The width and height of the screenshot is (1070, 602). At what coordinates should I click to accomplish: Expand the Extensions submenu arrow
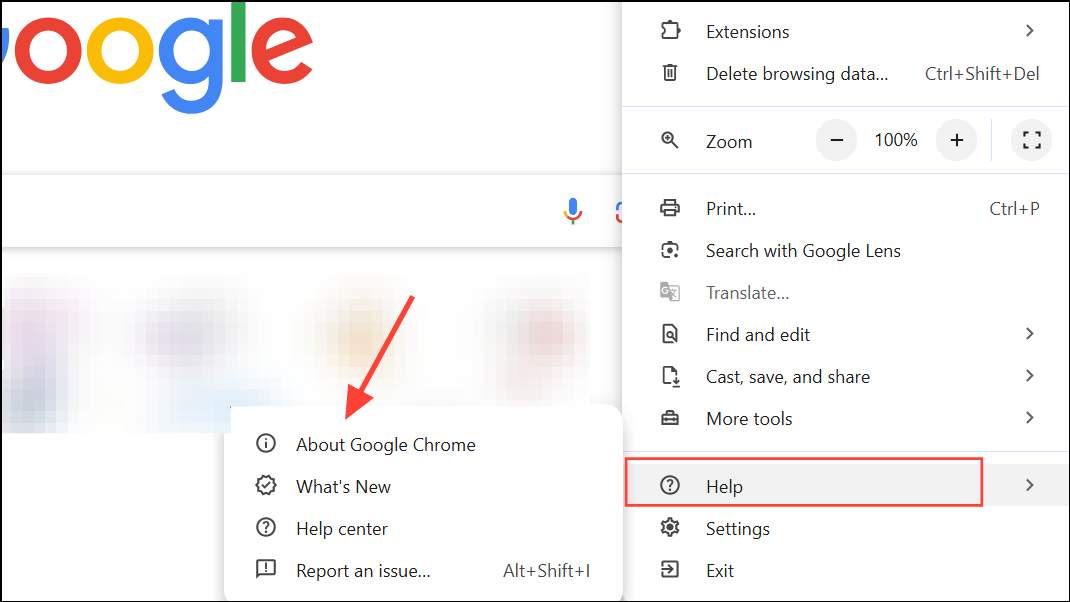click(1030, 31)
